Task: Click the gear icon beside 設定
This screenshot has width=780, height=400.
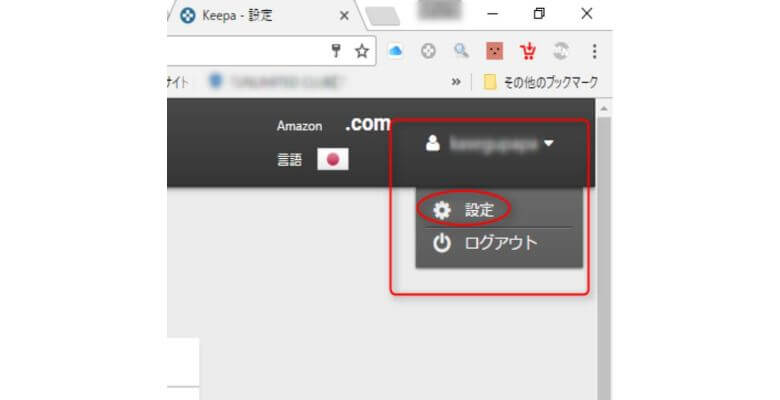Action: (x=442, y=210)
